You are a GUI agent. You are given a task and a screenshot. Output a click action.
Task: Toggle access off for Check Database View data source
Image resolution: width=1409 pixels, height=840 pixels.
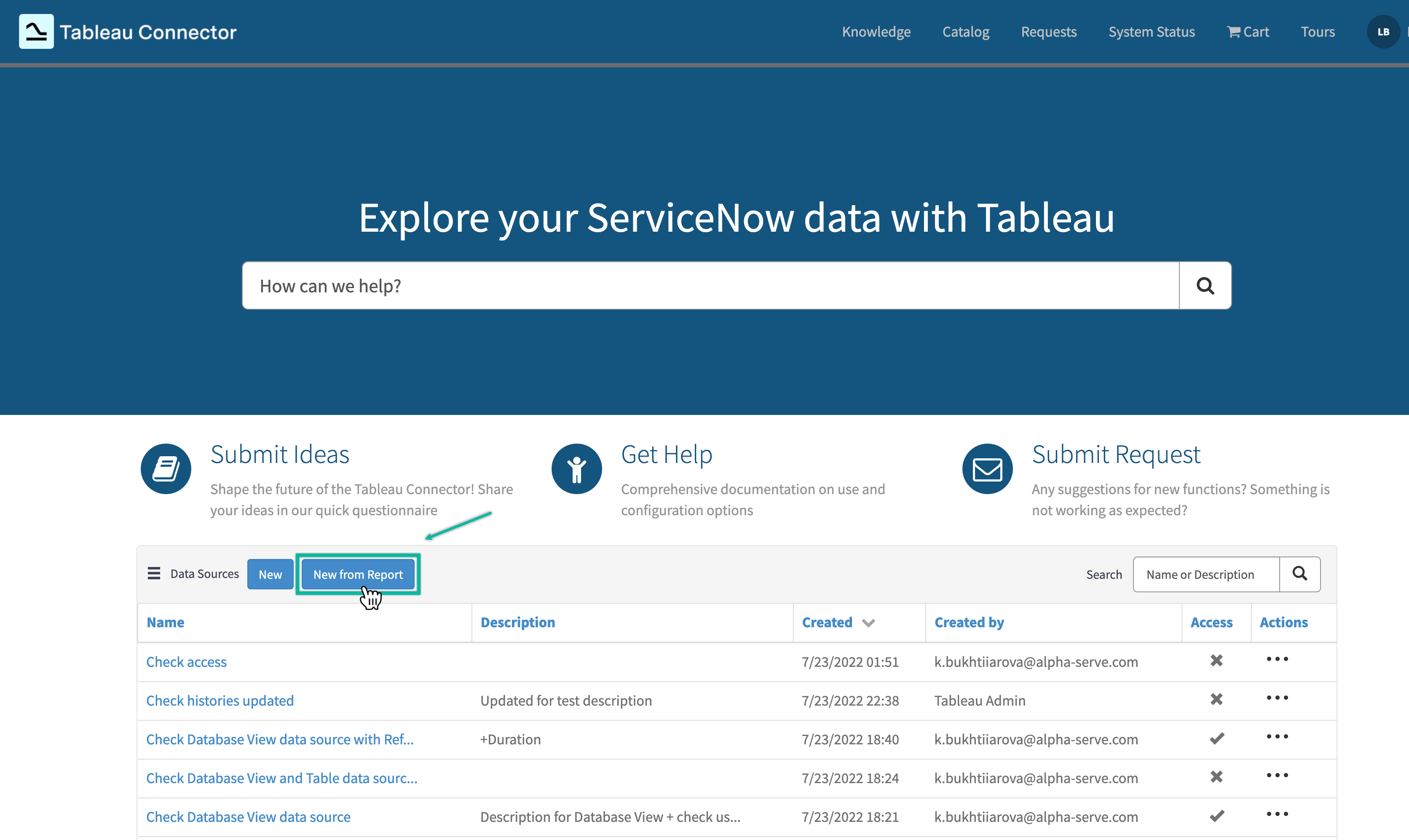[x=1216, y=816]
